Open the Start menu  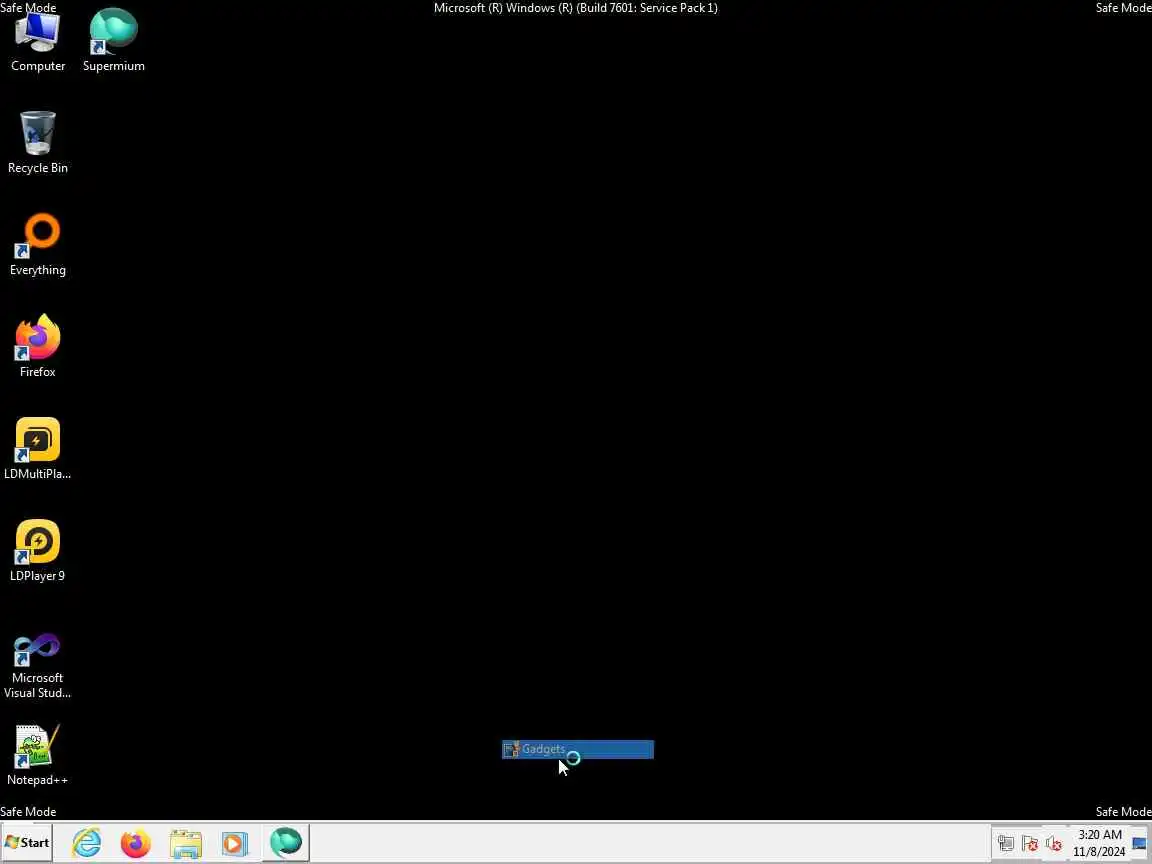click(x=27, y=843)
